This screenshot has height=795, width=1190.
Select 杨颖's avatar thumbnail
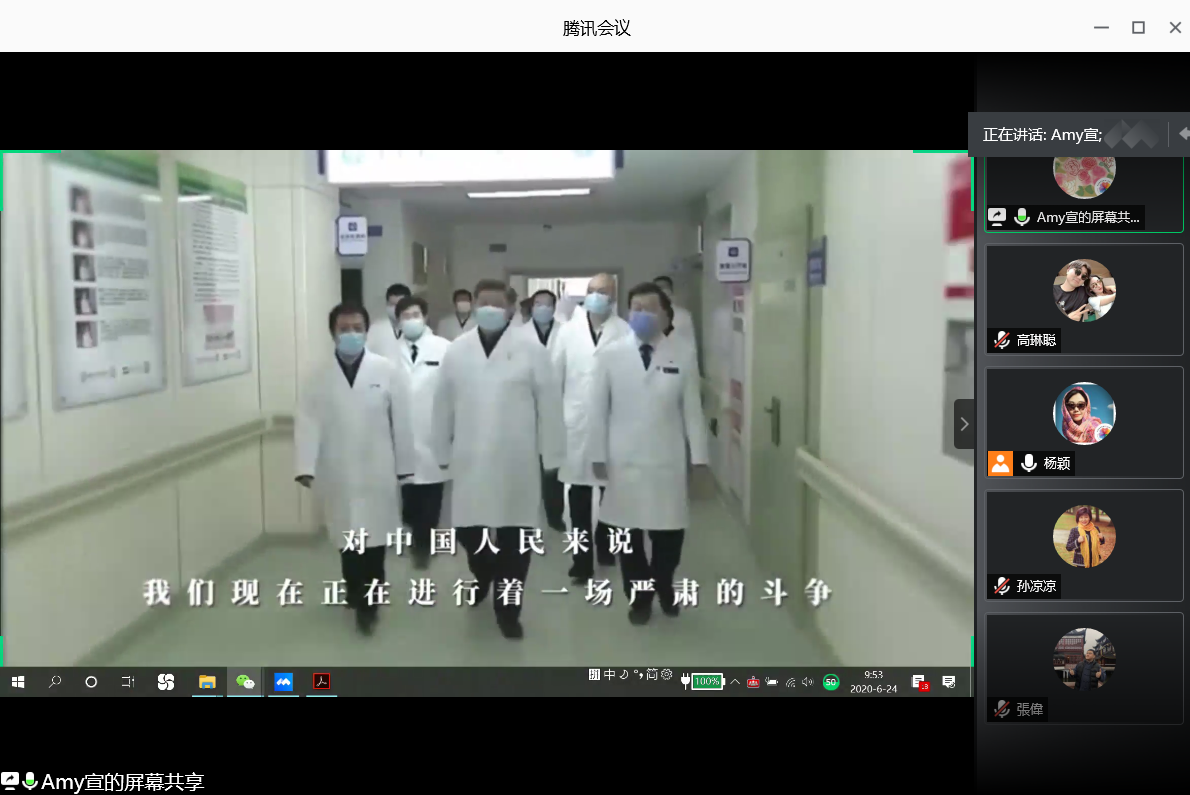pos(1084,413)
